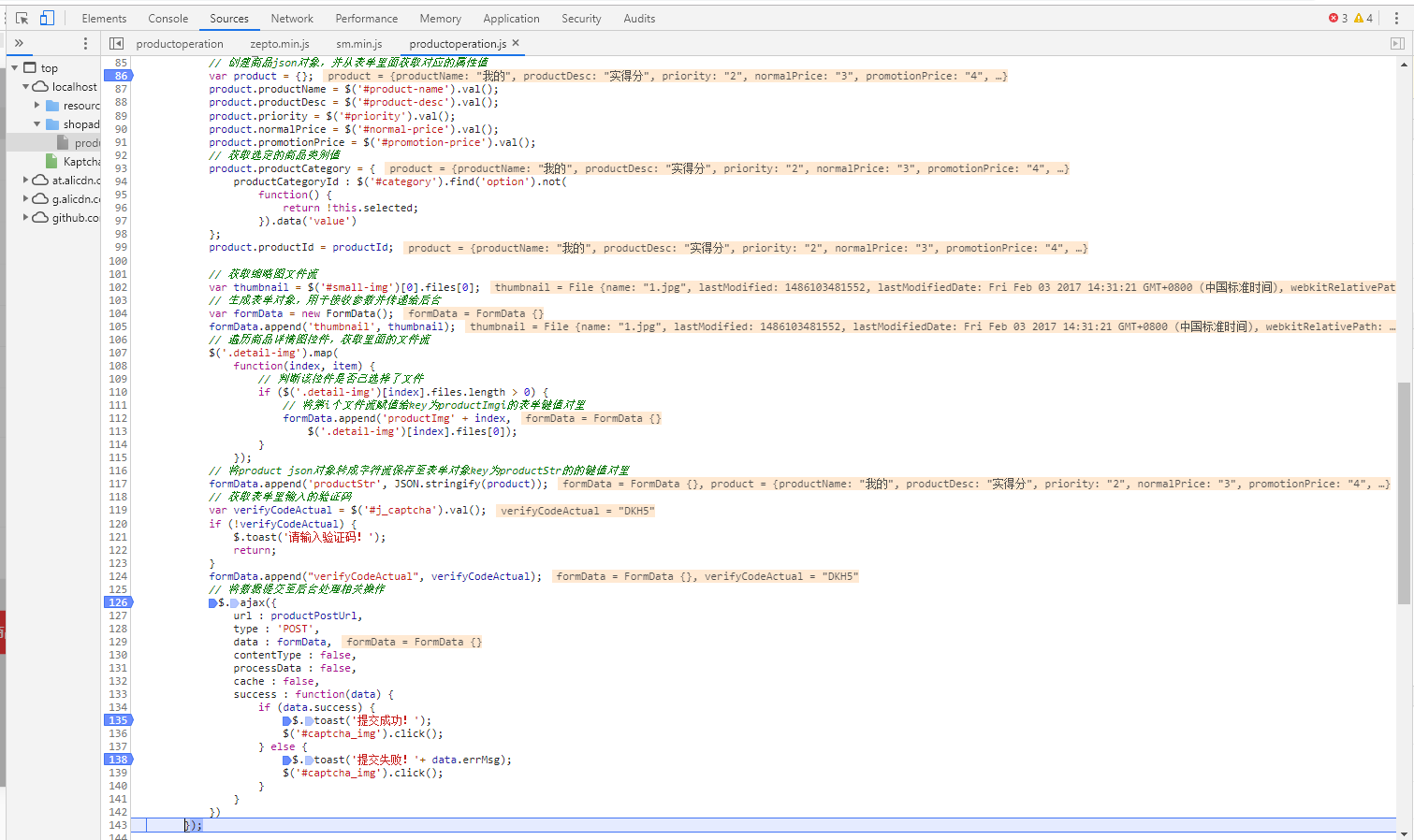
Task: Switch to the Elements panel
Action: pyautogui.click(x=104, y=19)
